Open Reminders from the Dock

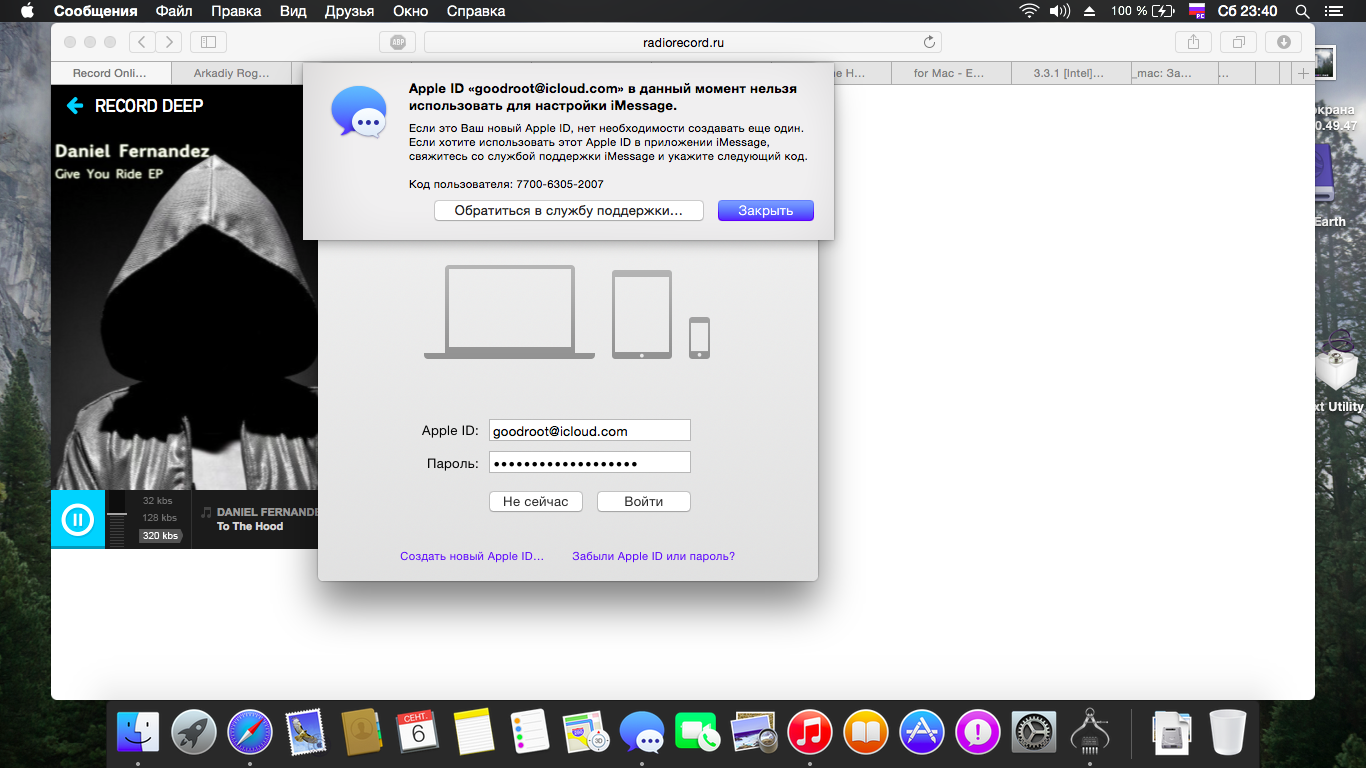pos(530,732)
